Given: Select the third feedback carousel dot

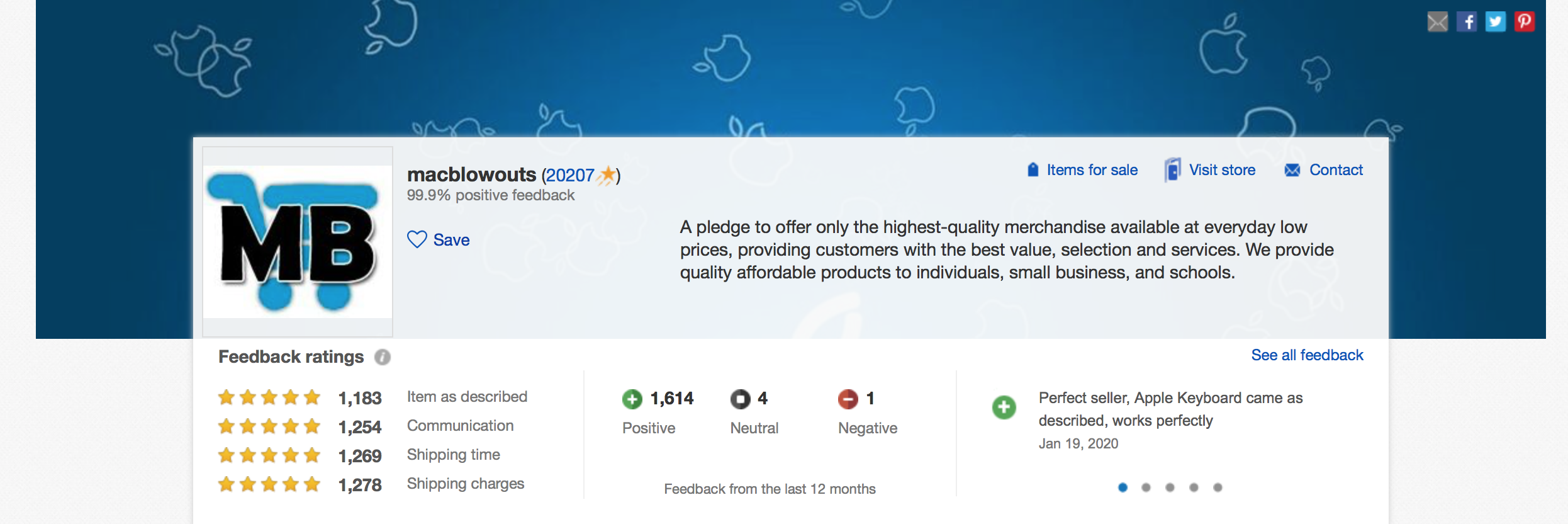Looking at the screenshot, I should point(1170,487).
